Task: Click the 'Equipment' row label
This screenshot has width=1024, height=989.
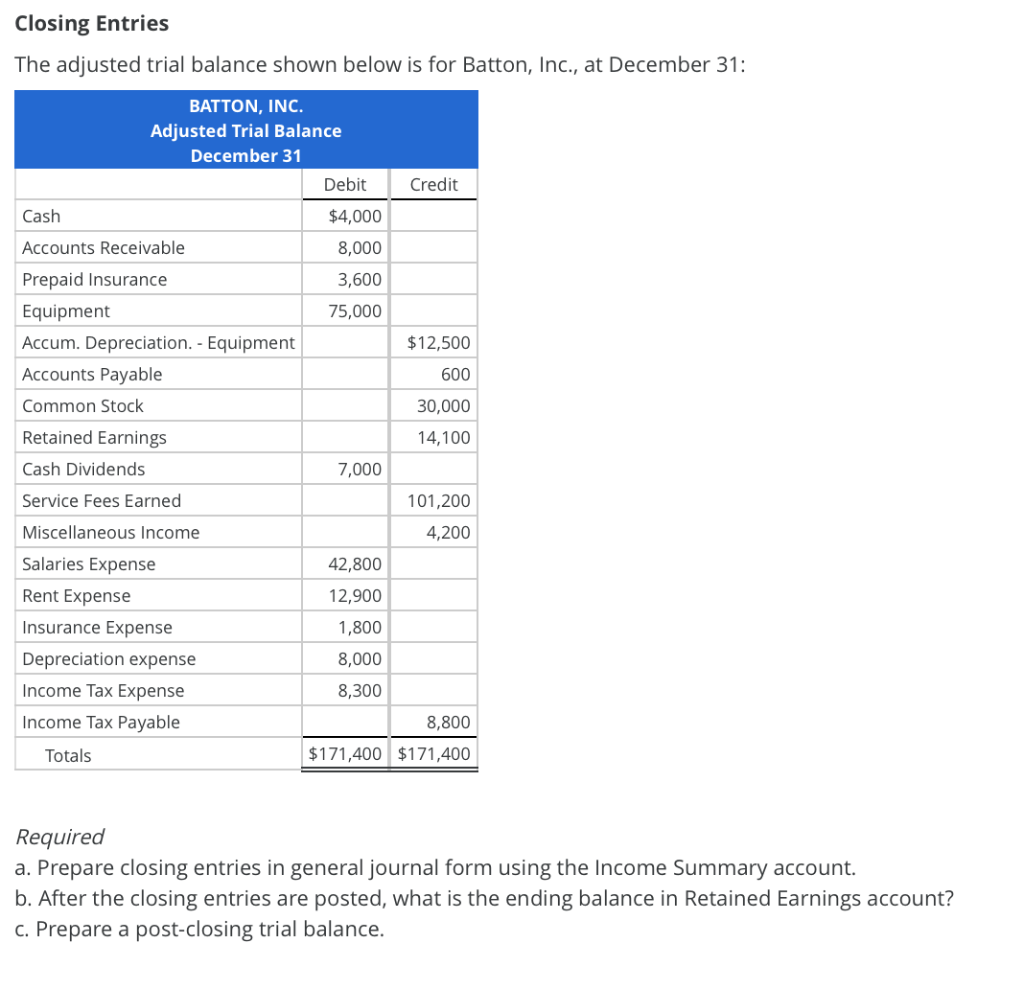Action: [x=66, y=311]
